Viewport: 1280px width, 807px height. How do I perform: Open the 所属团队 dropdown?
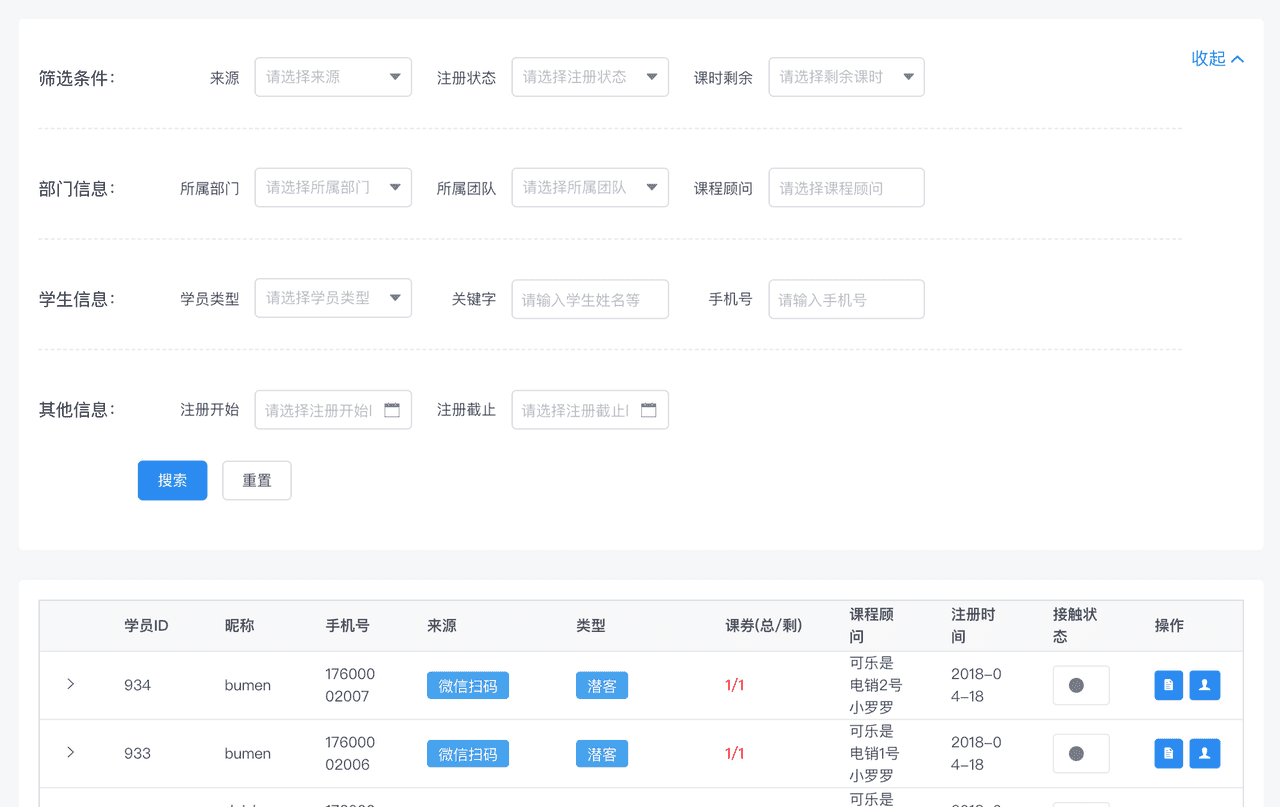(590, 187)
